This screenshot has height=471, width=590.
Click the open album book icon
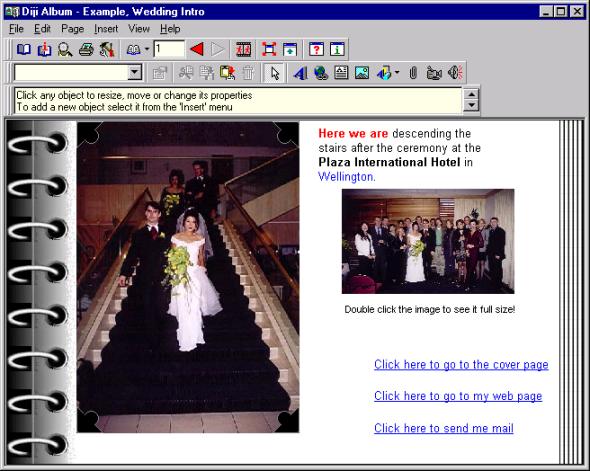[x=24, y=50]
